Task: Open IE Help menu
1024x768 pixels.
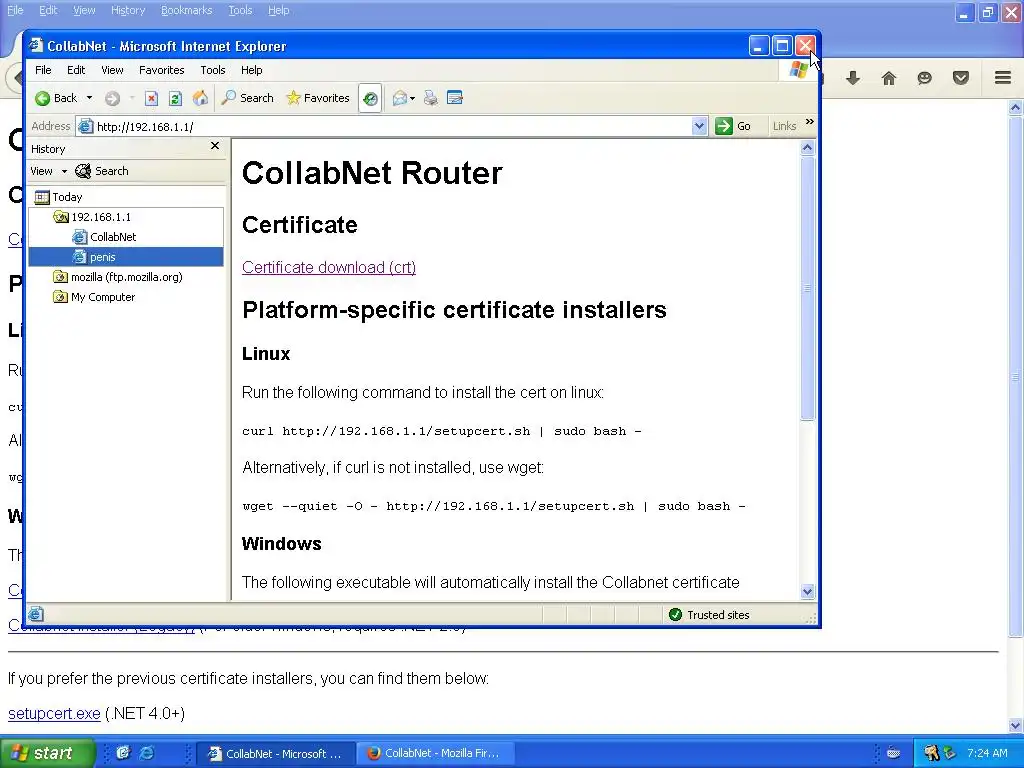Action: click(251, 70)
